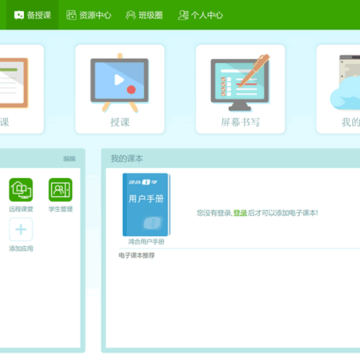The height and width of the screenshot is (360, 360).
Task: Launch the 屏幕书写 monitor card
Action: click(x=240, y=89)
